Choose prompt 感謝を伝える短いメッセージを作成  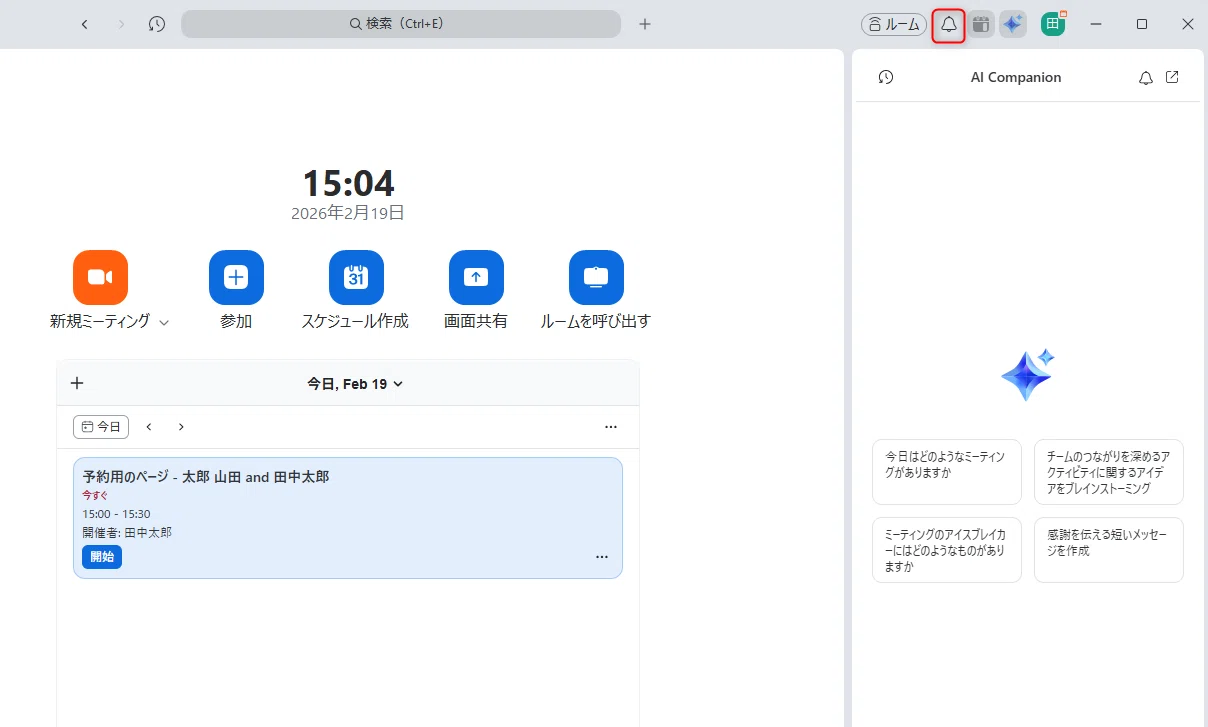coord(1109,550)
